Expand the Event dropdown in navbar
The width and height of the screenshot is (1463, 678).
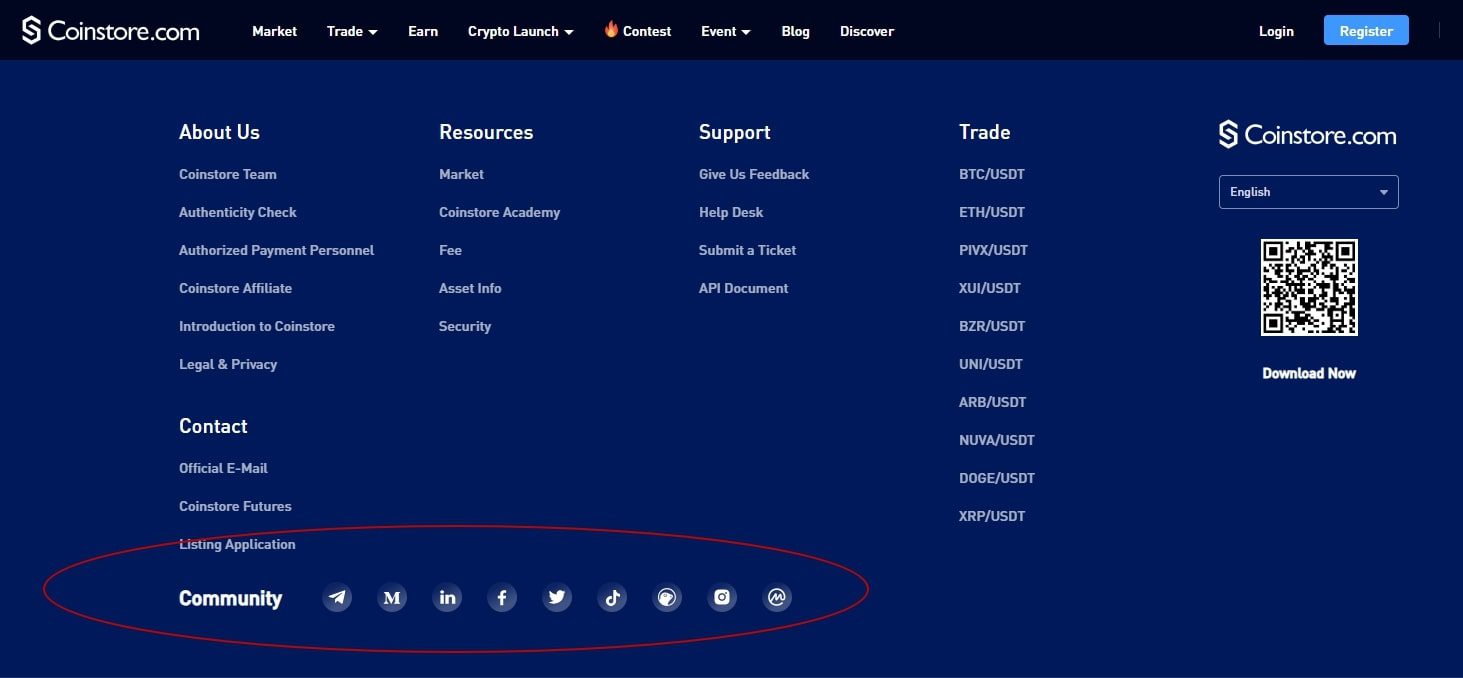click(x=725, y=31)
